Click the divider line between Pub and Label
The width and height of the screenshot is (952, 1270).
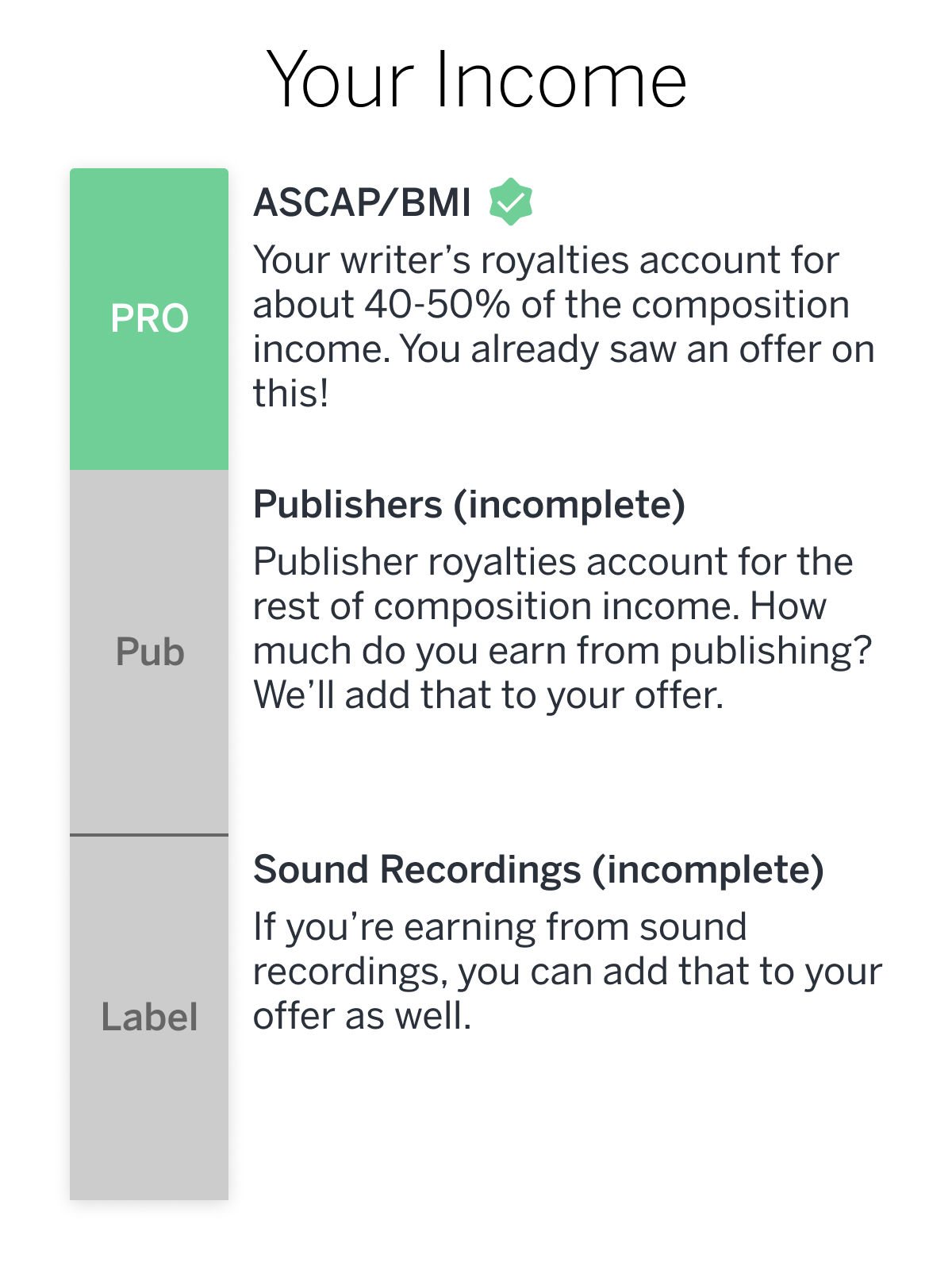pyautogui.click(x=149, y=835)
